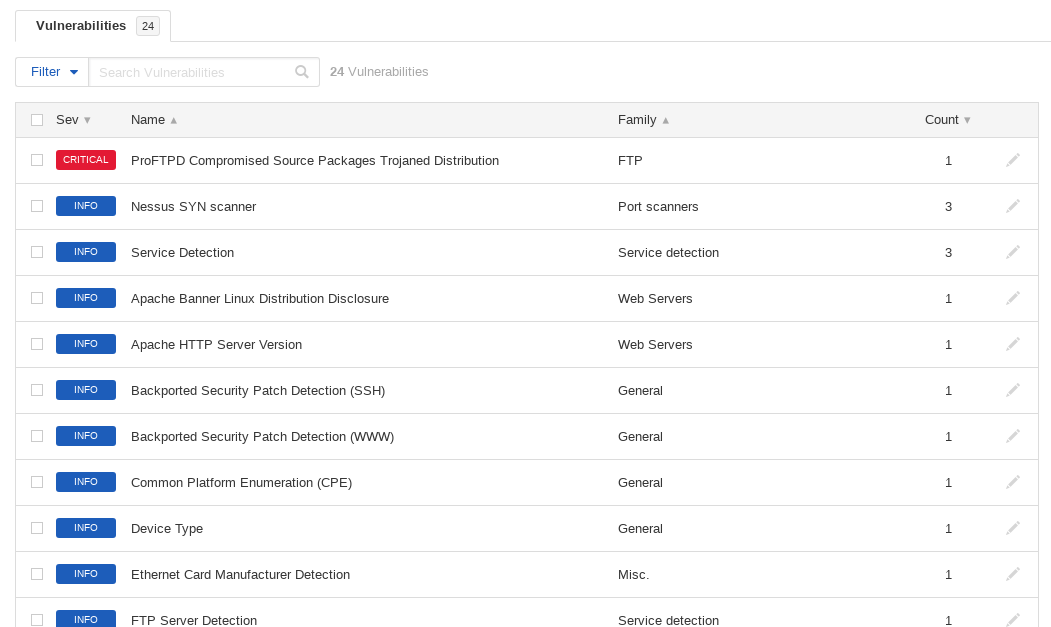
Task: Open Backported Security Patch Detection (WWW) details
Action: click(262, 436)
